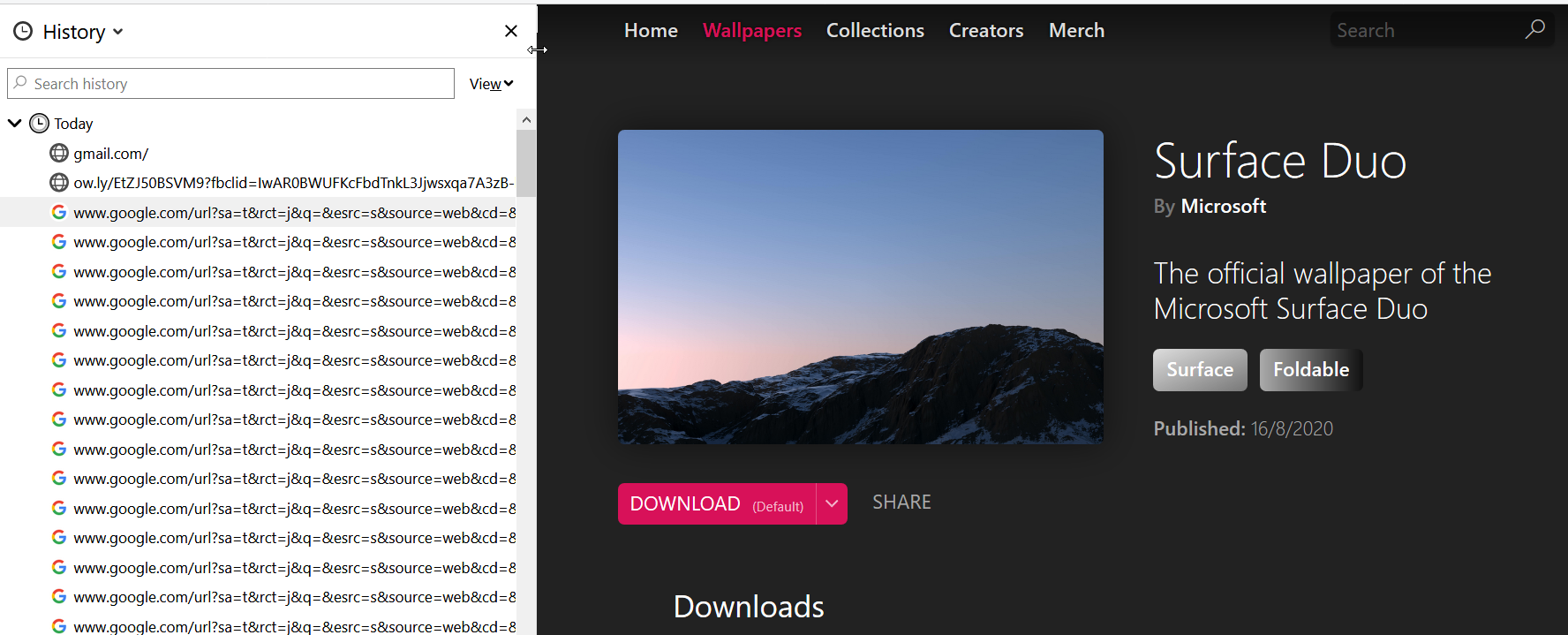Open the View dropdown in History
Screen dimensions: 1568x635
click(x=491, y=84)
